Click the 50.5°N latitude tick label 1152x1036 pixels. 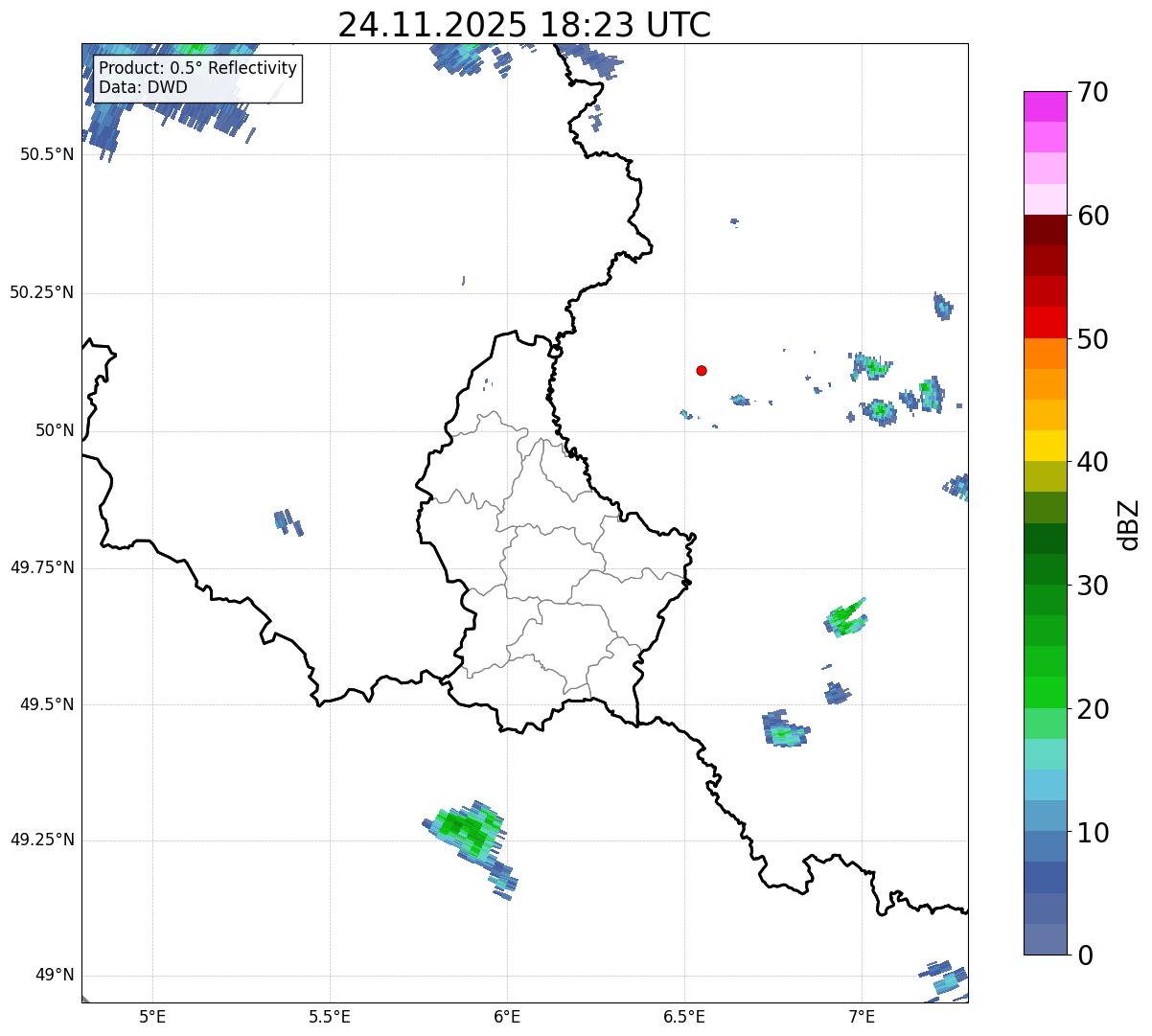(42, 154)
